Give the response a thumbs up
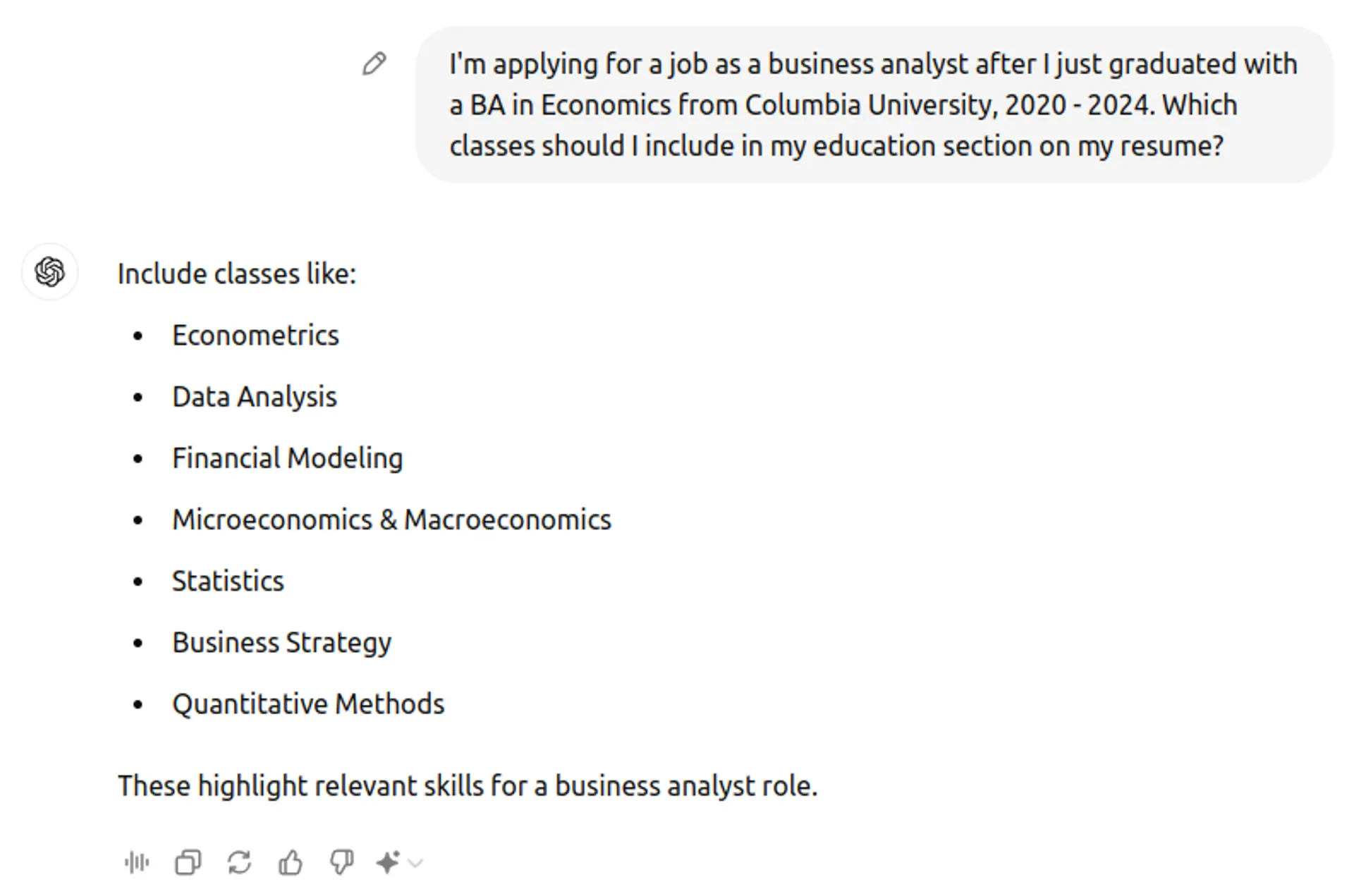Viewport: 1354px width, 896px height. click(291, 862)
